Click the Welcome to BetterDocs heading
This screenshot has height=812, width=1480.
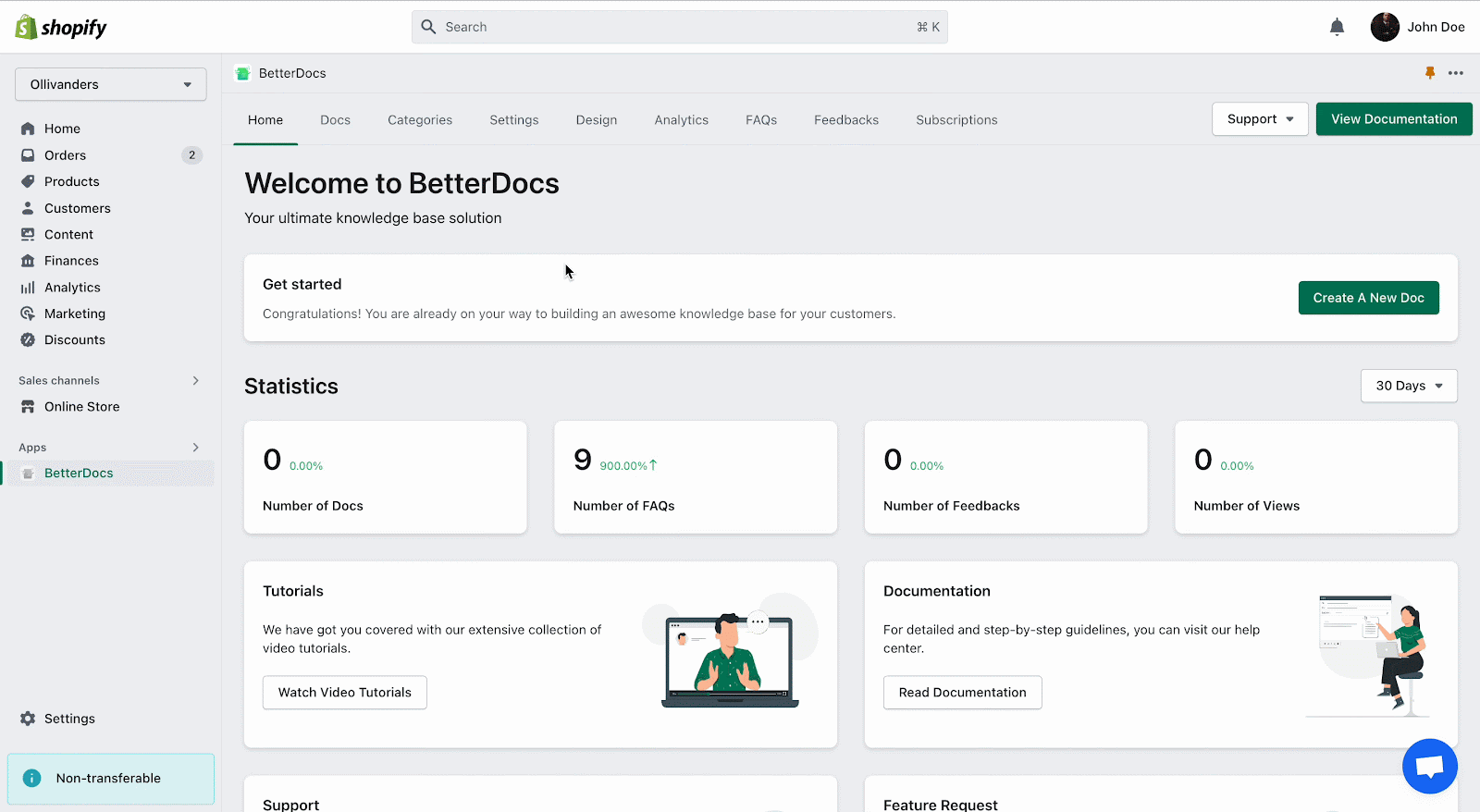401,183
